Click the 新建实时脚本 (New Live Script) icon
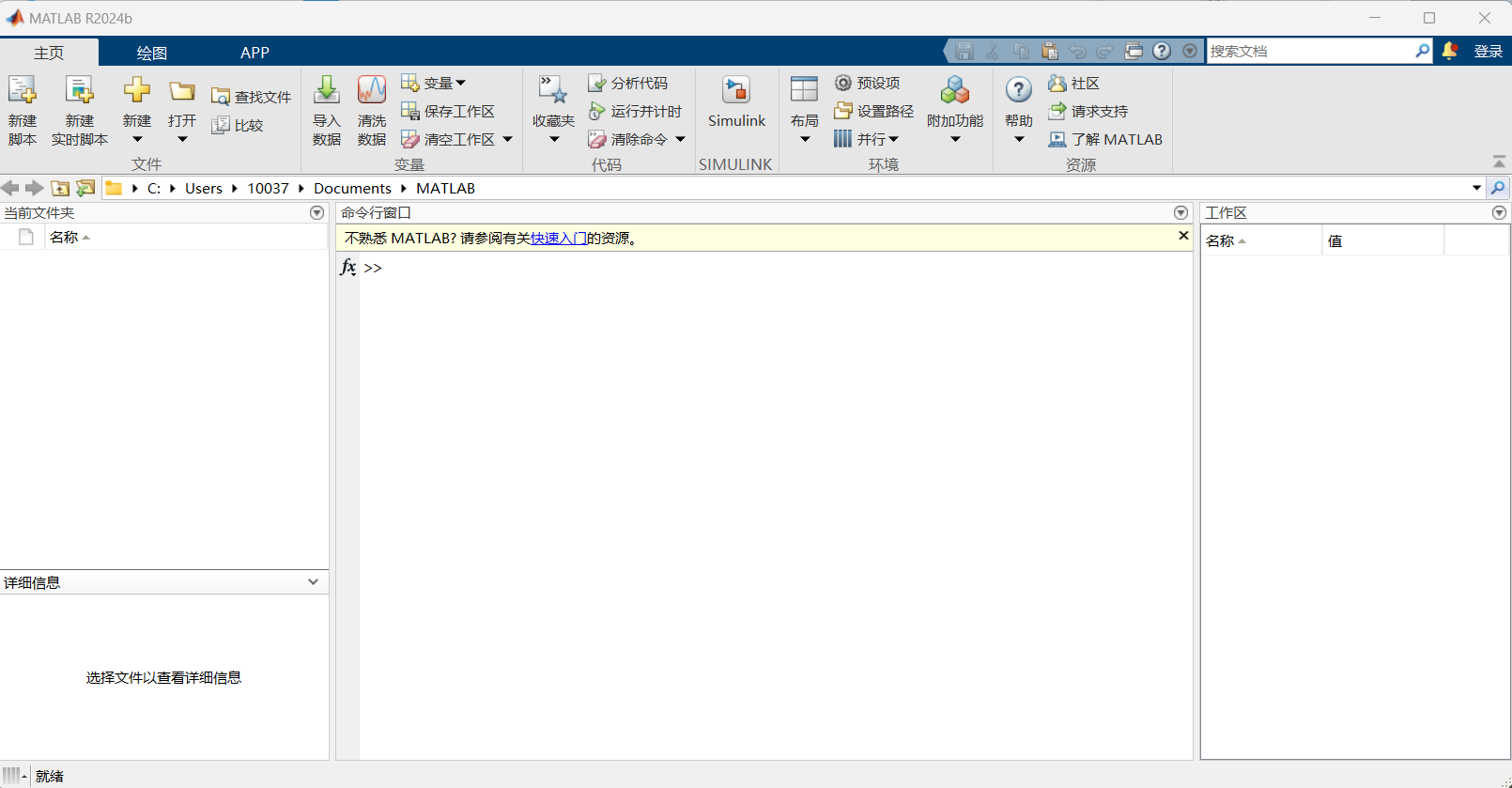This screenshot has height=788, width=1512. click(79, 90)
